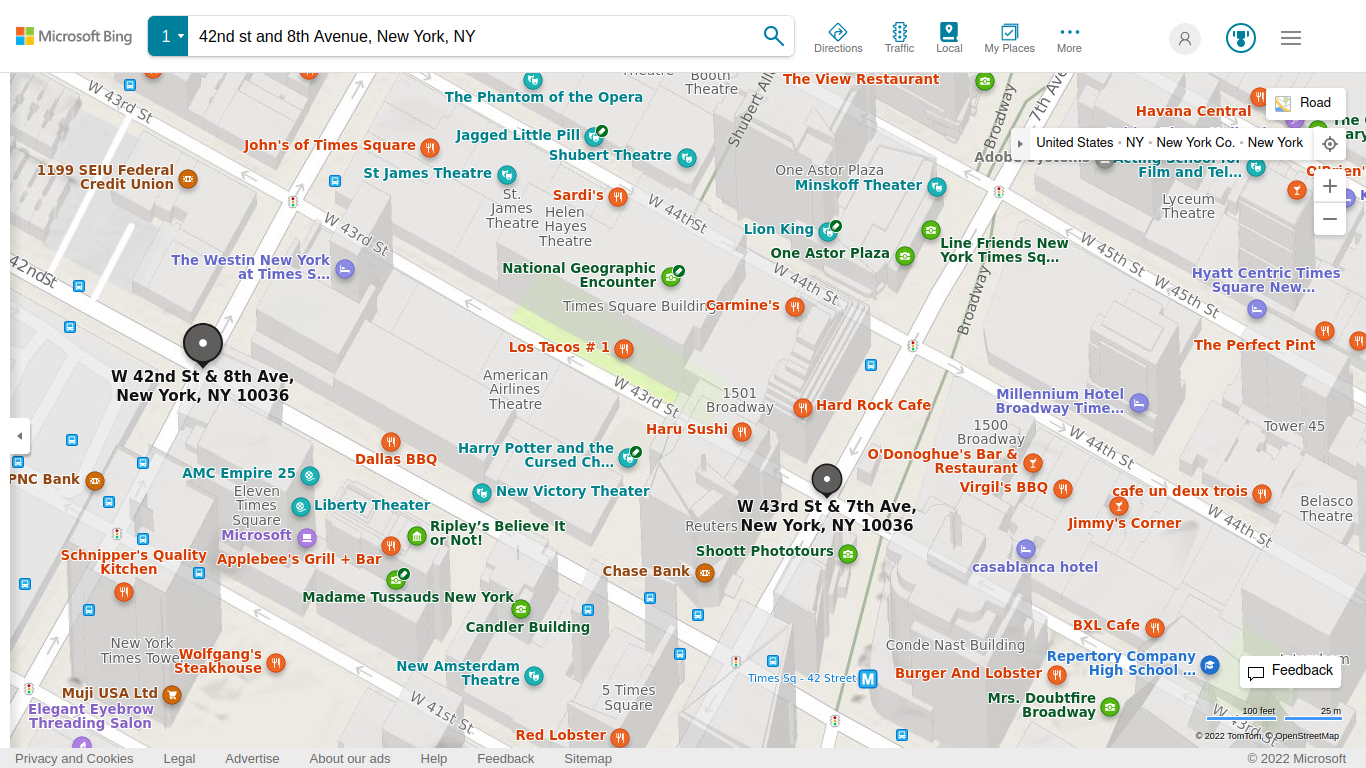Open the Sitemap footer link

click(x=588, y=758)
